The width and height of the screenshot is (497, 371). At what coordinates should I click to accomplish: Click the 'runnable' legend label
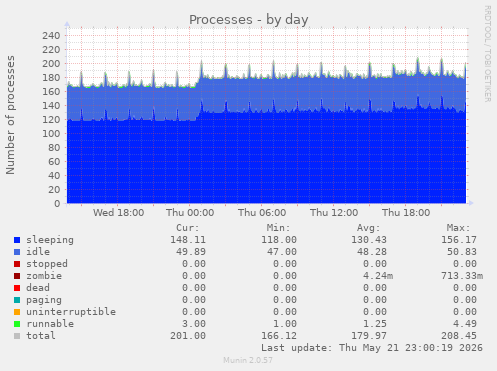pyautogui.click(x=50, y=324)
